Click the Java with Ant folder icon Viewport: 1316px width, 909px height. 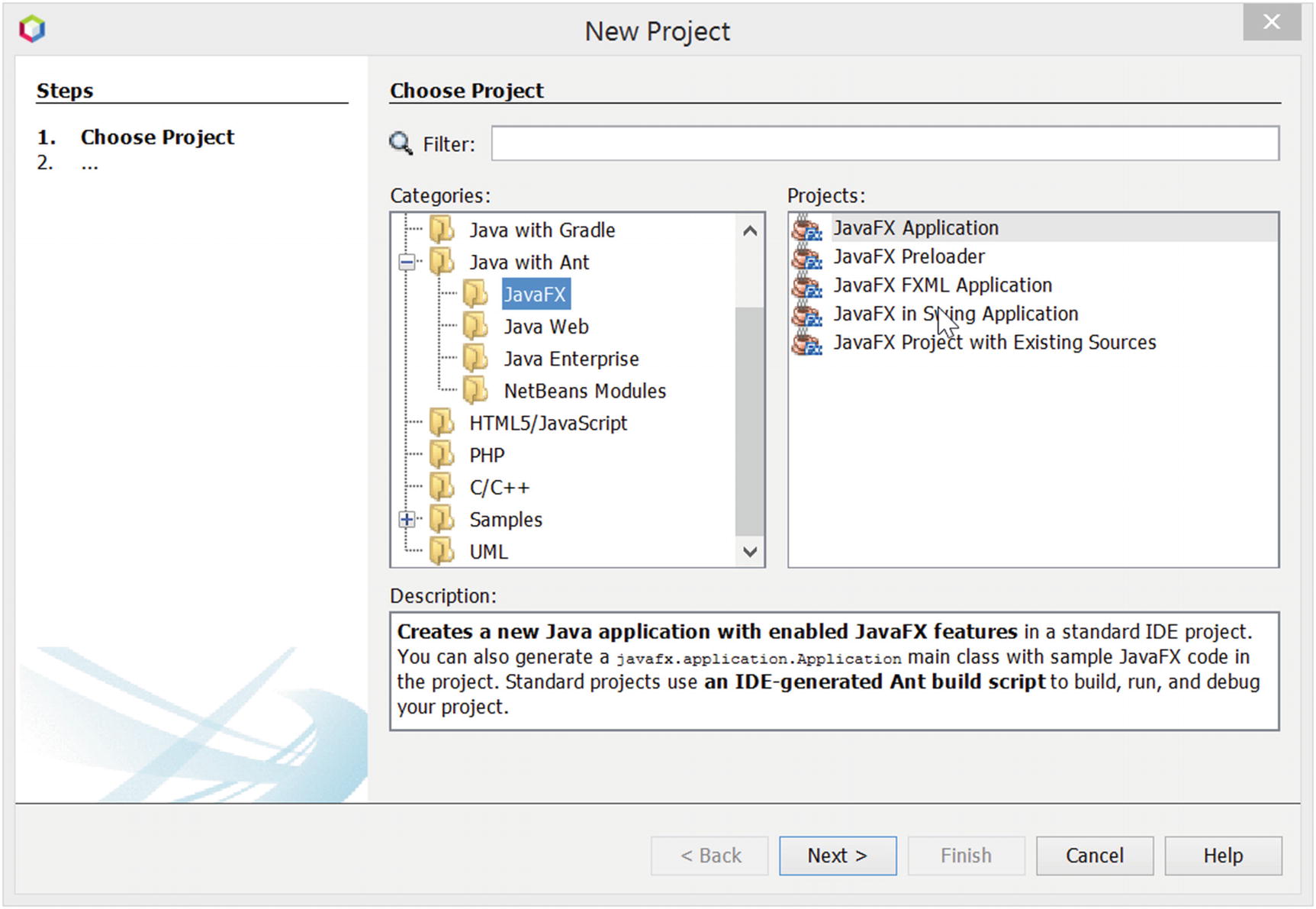(442, 261)
